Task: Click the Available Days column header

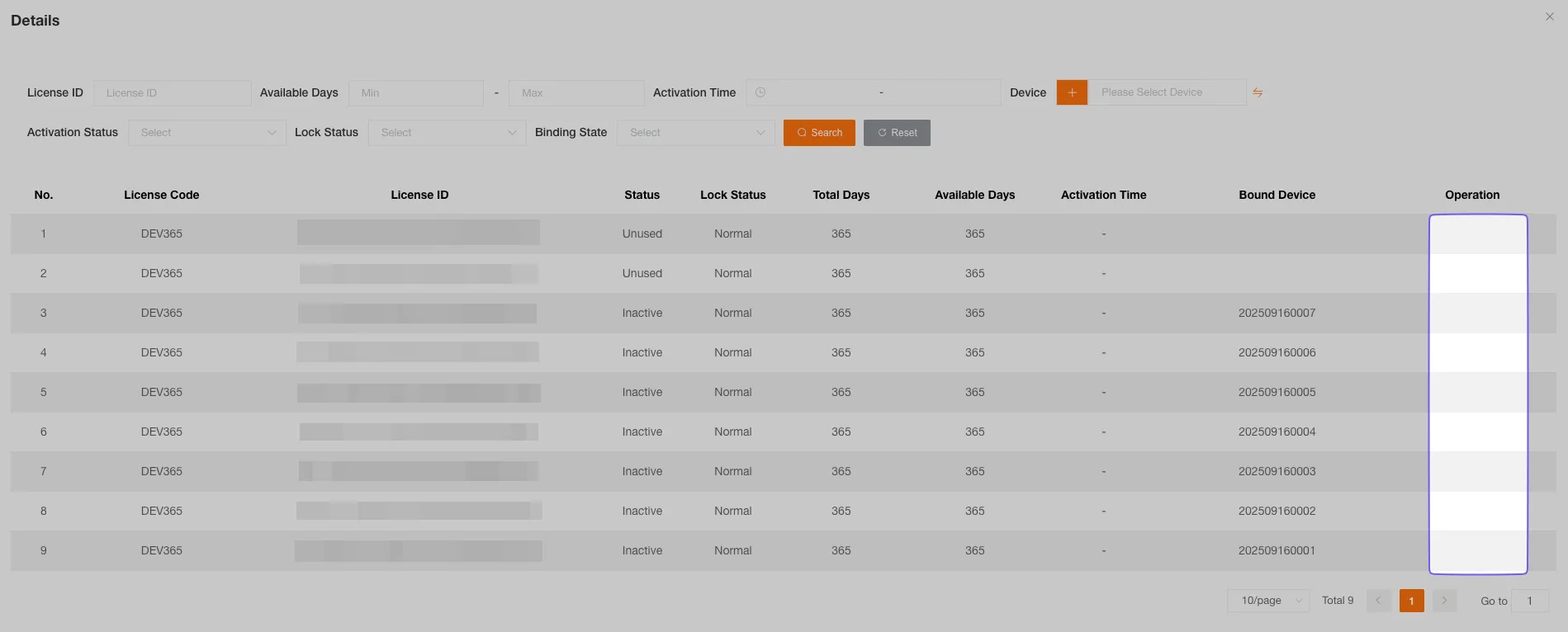Action: coord(974,196)
